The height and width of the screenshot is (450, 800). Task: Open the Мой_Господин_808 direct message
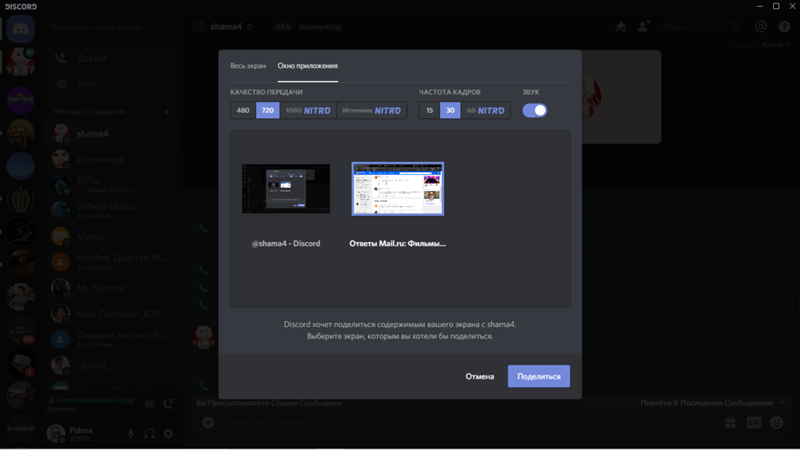tap(111, 314)
